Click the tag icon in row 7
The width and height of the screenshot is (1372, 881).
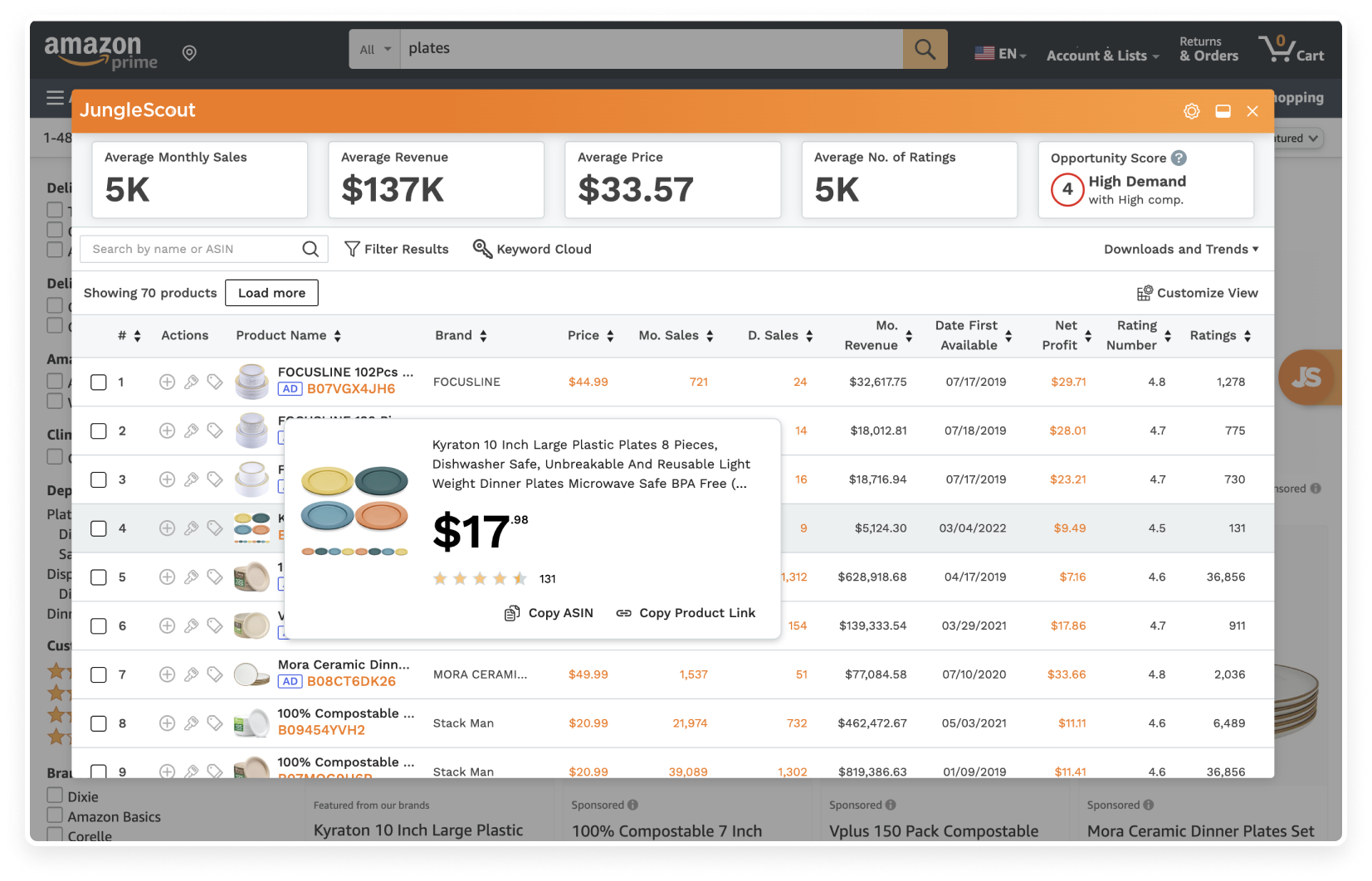pyautogui.click(x=215, y=674)
